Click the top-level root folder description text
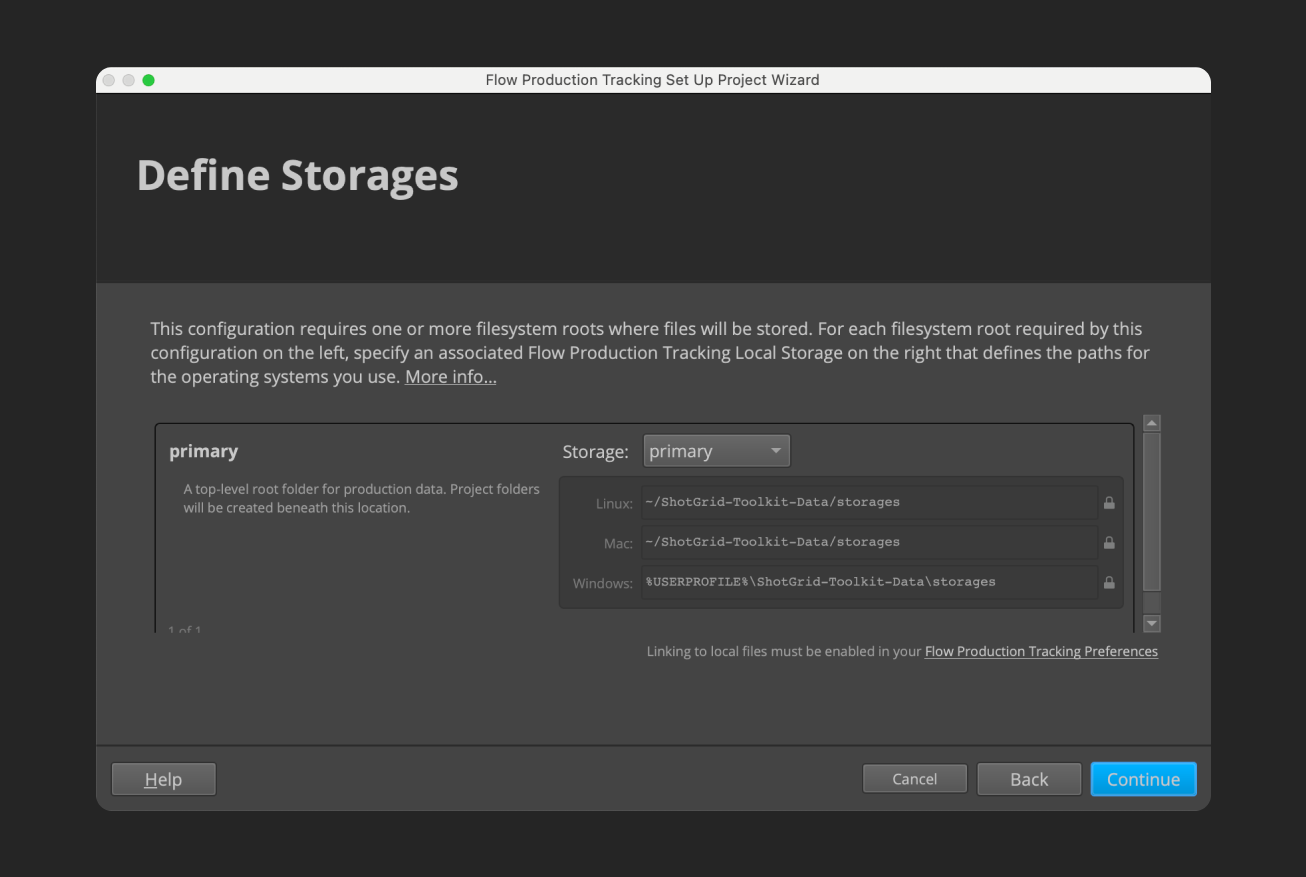 tap(362, 498)
